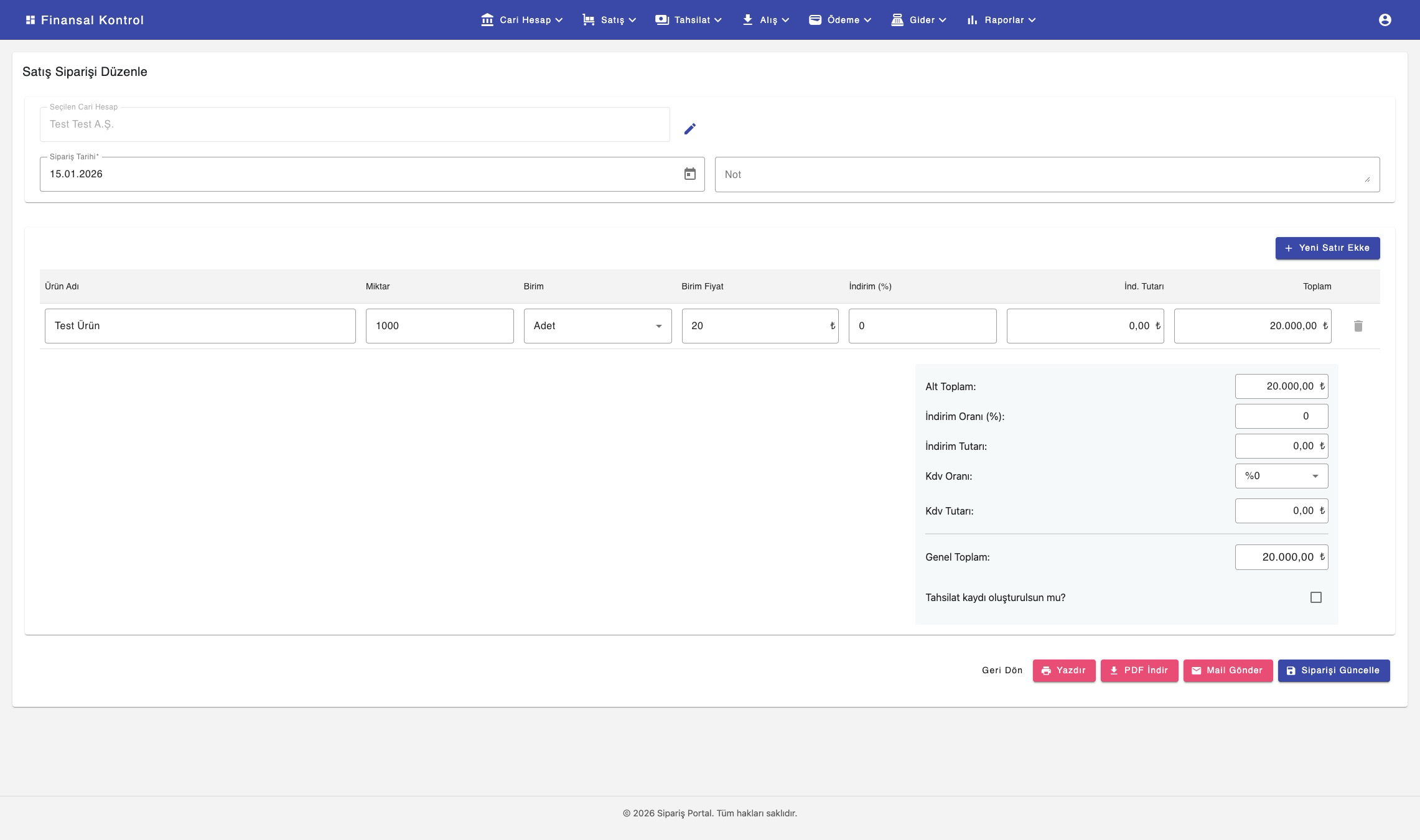Click the PDF İndir button
Viewport: 1420px width, 840px height.
click(x=1139, y=671)
